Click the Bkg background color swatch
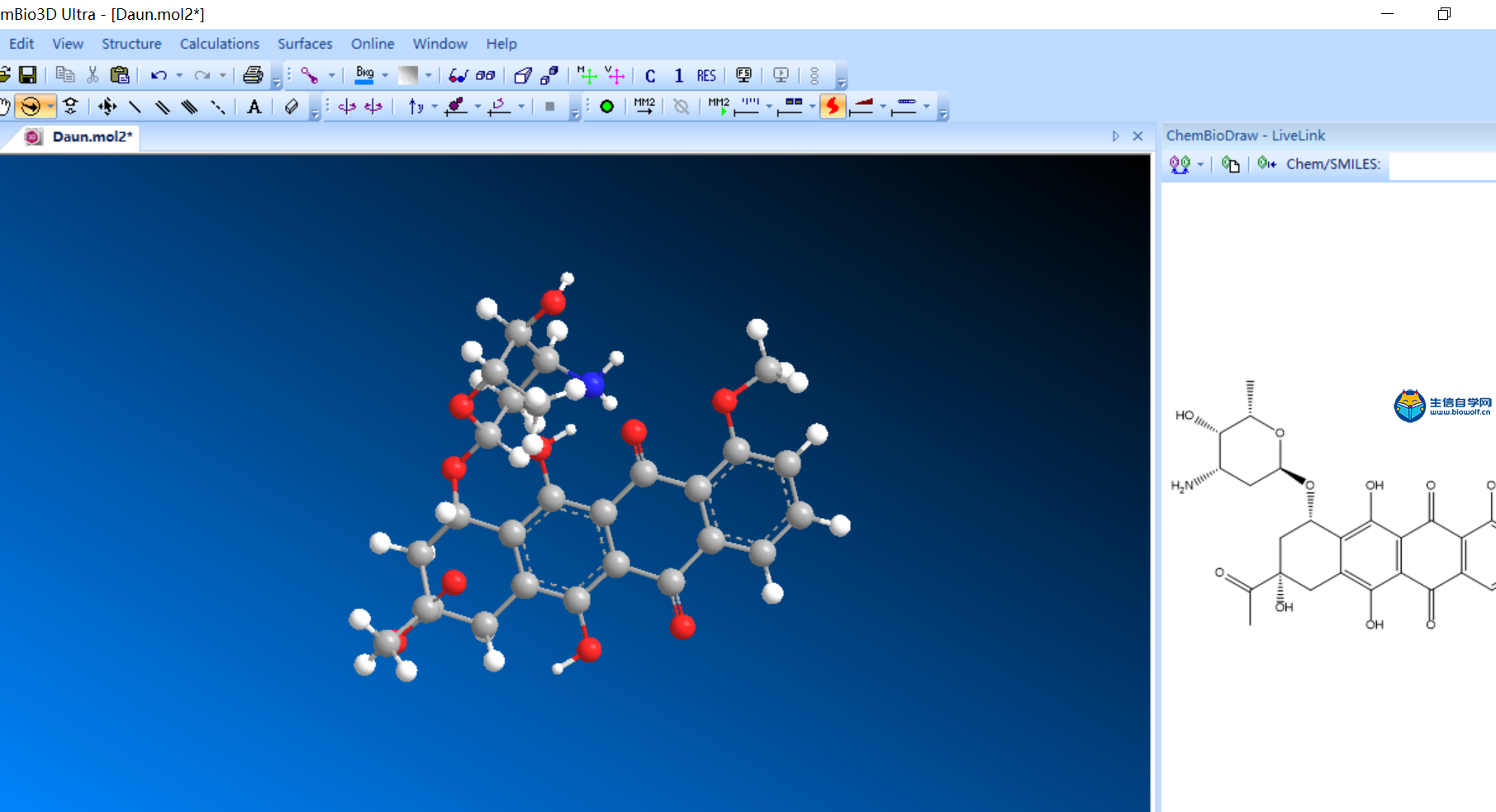Screen dimensions: 1496x812 pyautogui.click(x=364, y=75)
